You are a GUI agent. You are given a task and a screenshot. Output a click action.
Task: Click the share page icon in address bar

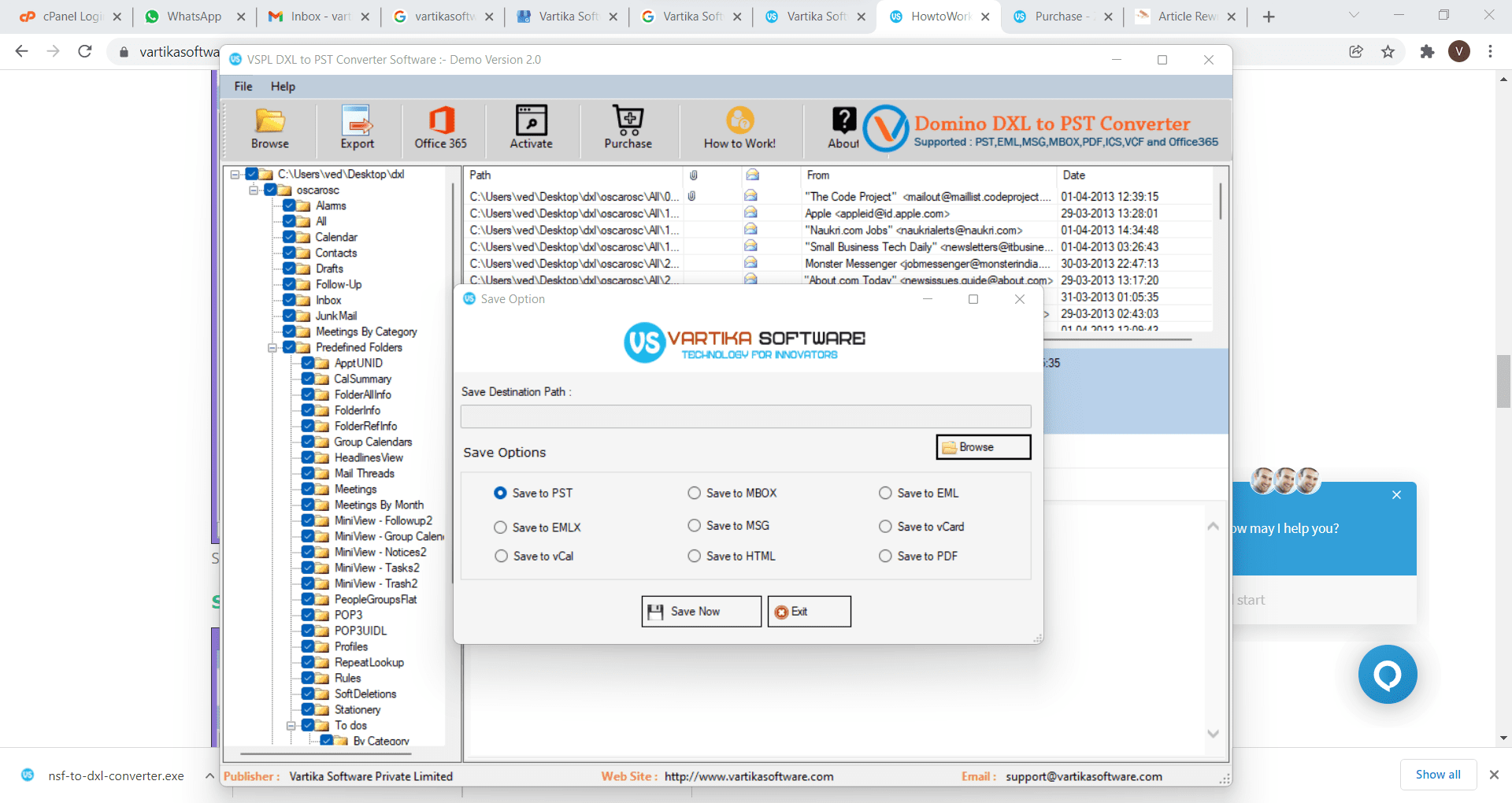pyautogui.click(x=1356, y=51)
